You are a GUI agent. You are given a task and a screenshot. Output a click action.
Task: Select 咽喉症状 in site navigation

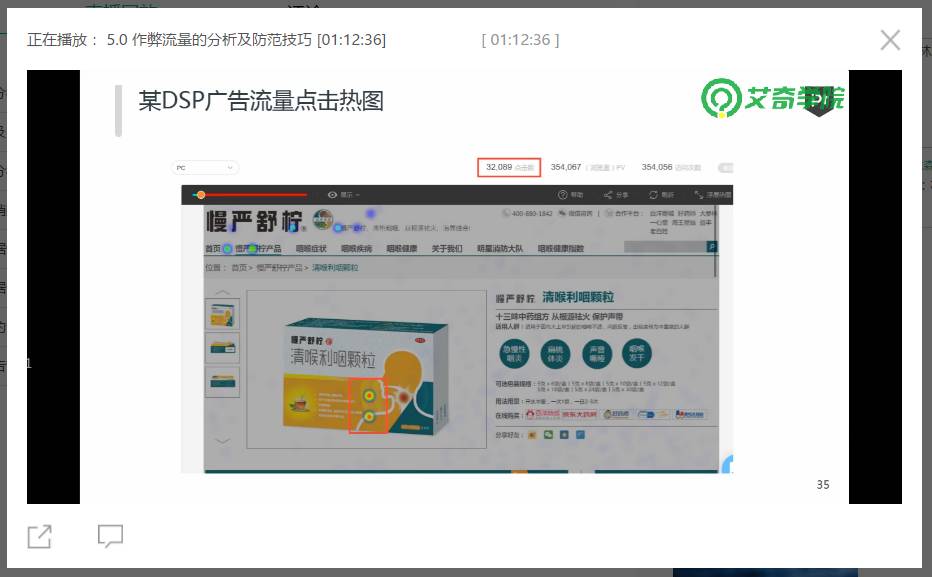coord(311,248)
